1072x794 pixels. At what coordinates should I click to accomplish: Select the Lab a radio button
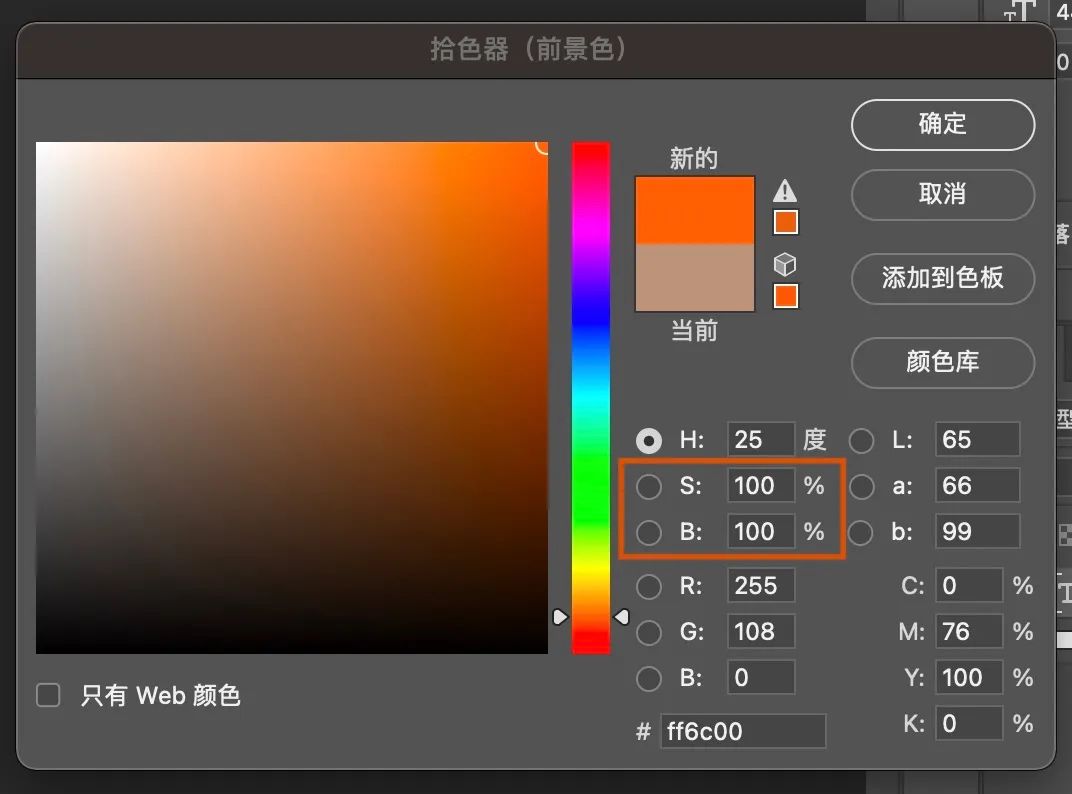tap(861, 486)
